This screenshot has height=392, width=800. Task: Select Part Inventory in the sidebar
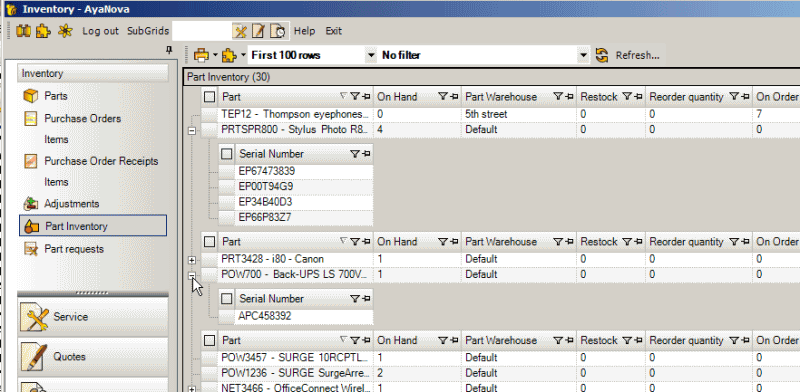point(93,226)
